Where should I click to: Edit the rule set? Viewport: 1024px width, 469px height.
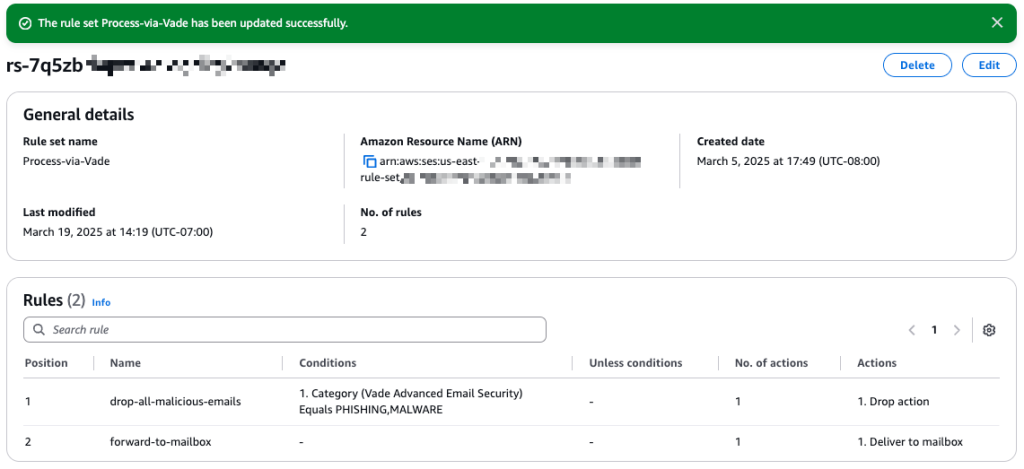988,65
